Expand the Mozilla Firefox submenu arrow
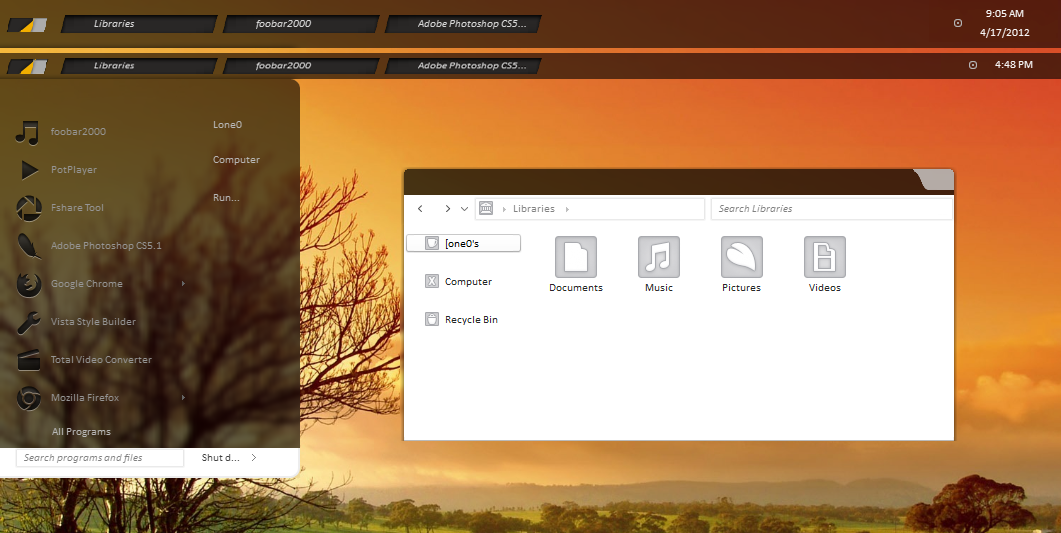 183,398
